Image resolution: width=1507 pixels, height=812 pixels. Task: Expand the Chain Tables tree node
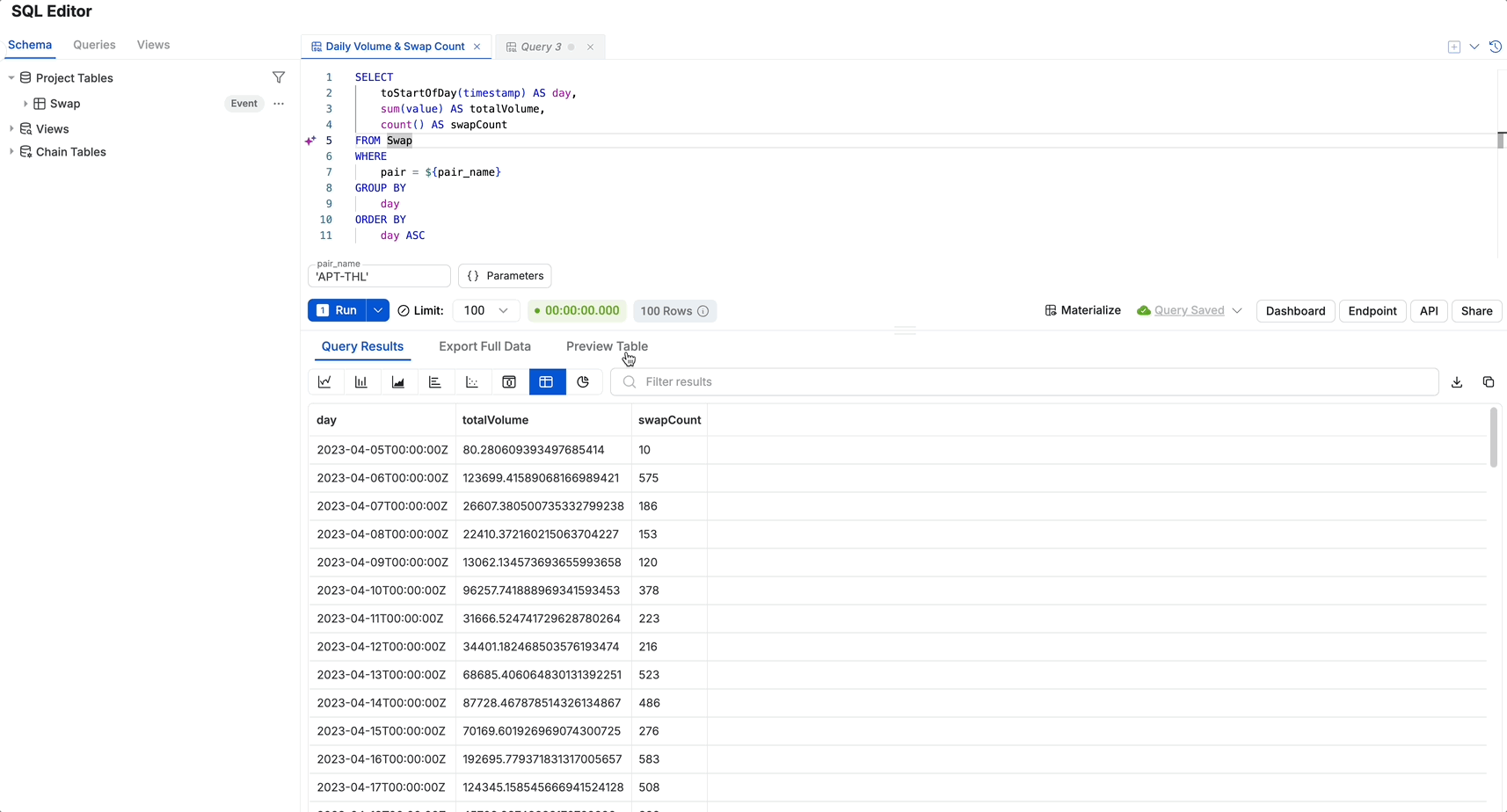11,152
